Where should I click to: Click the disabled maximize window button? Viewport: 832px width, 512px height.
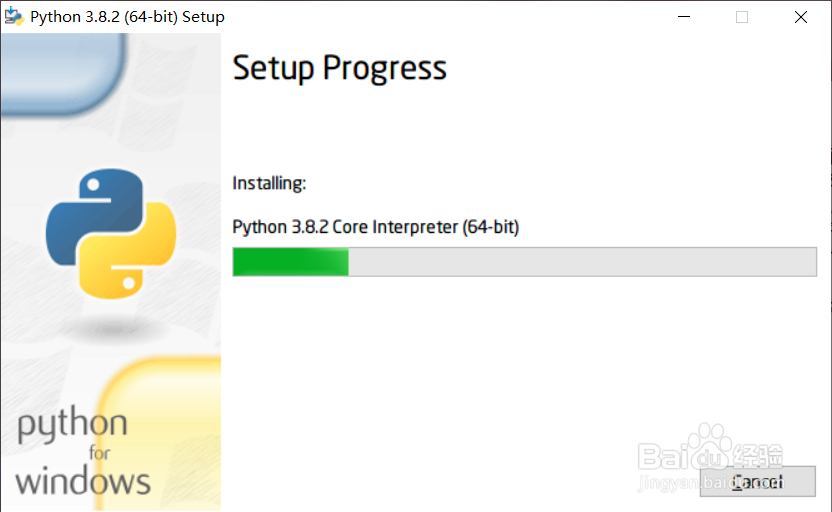742,17
